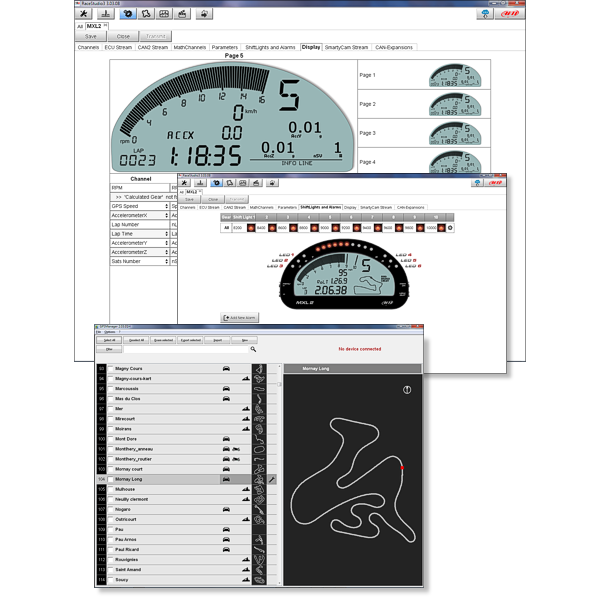Click the magnifier search icon in track manager

click(254, 349)
